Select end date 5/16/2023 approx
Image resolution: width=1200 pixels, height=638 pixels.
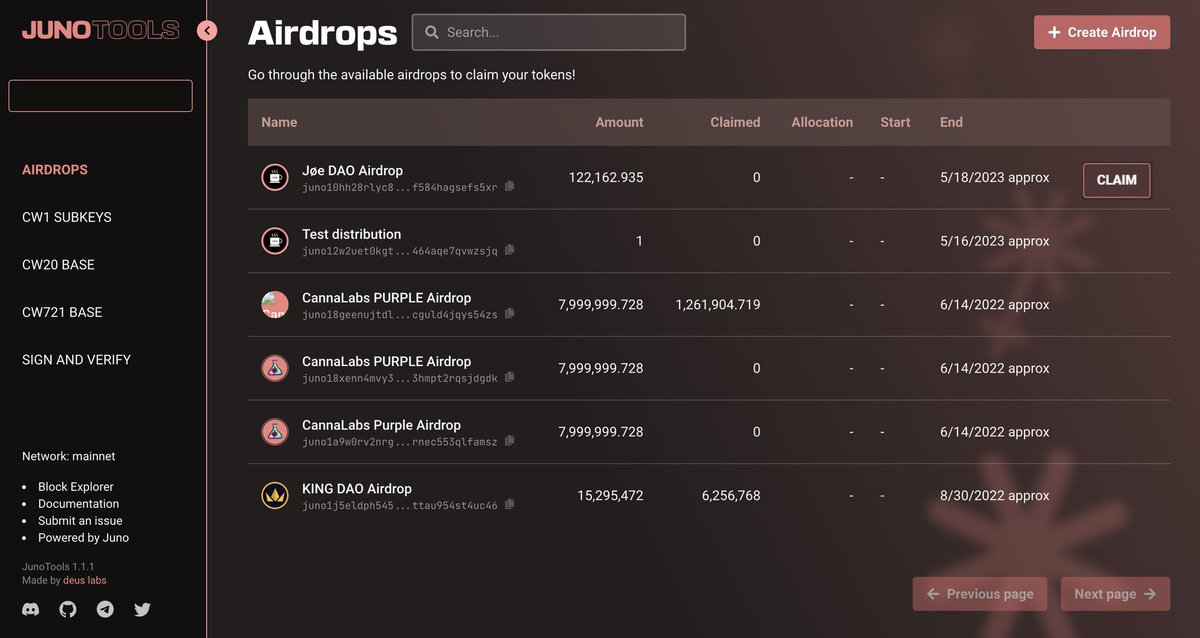995,241
